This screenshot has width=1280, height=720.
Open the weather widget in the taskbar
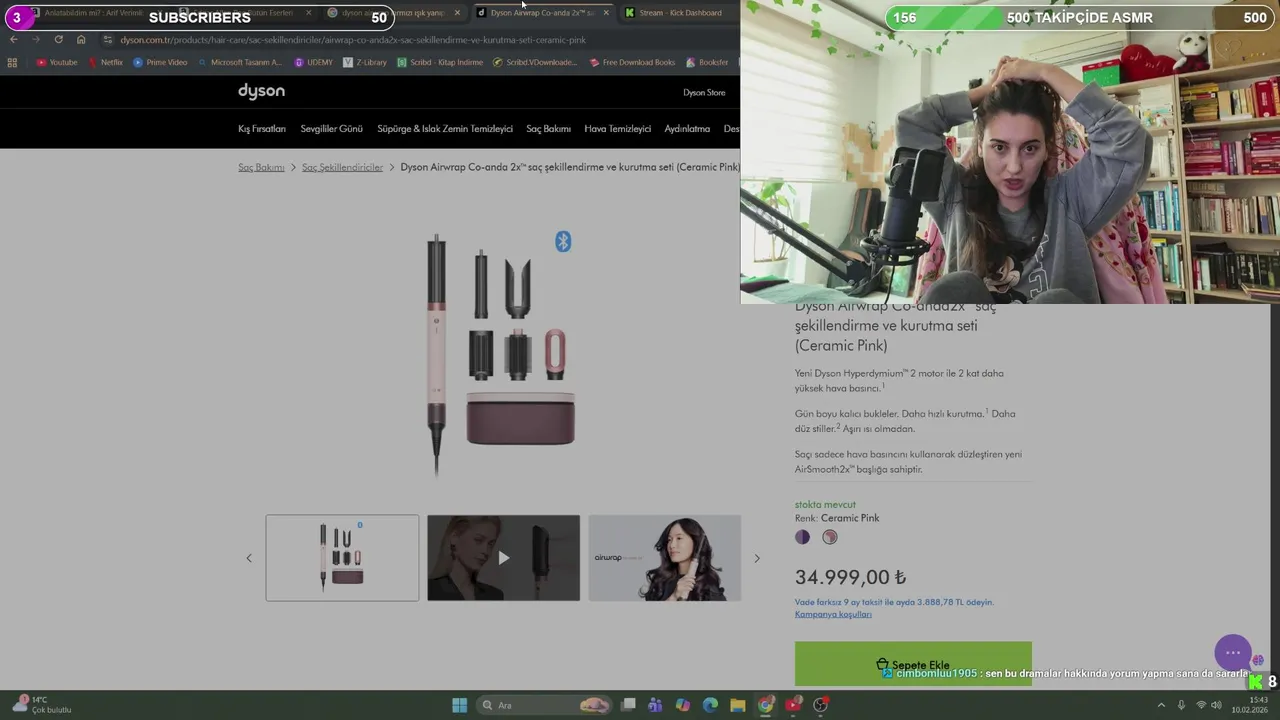click(42, 705)
